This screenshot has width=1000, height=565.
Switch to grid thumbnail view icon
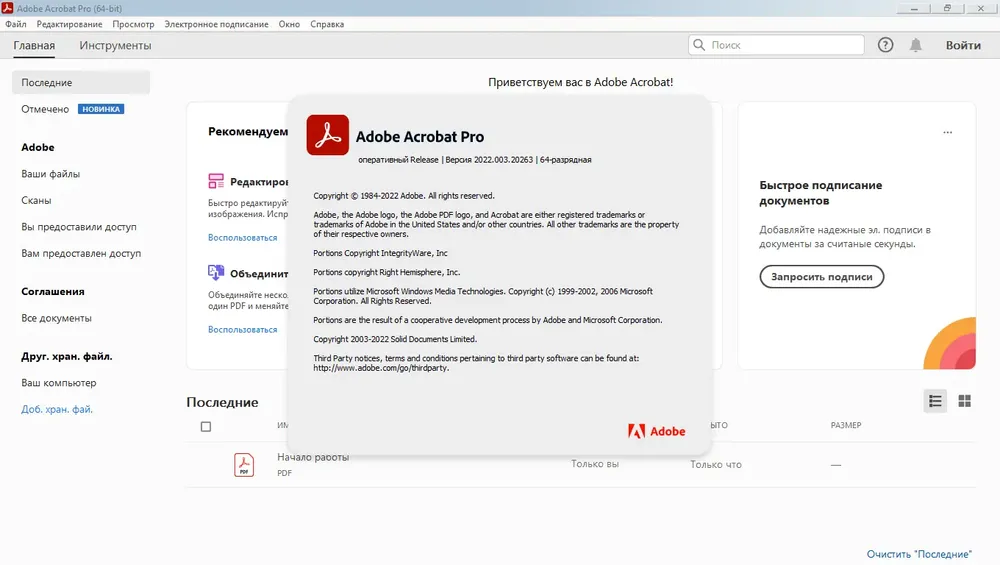[964, 401]
